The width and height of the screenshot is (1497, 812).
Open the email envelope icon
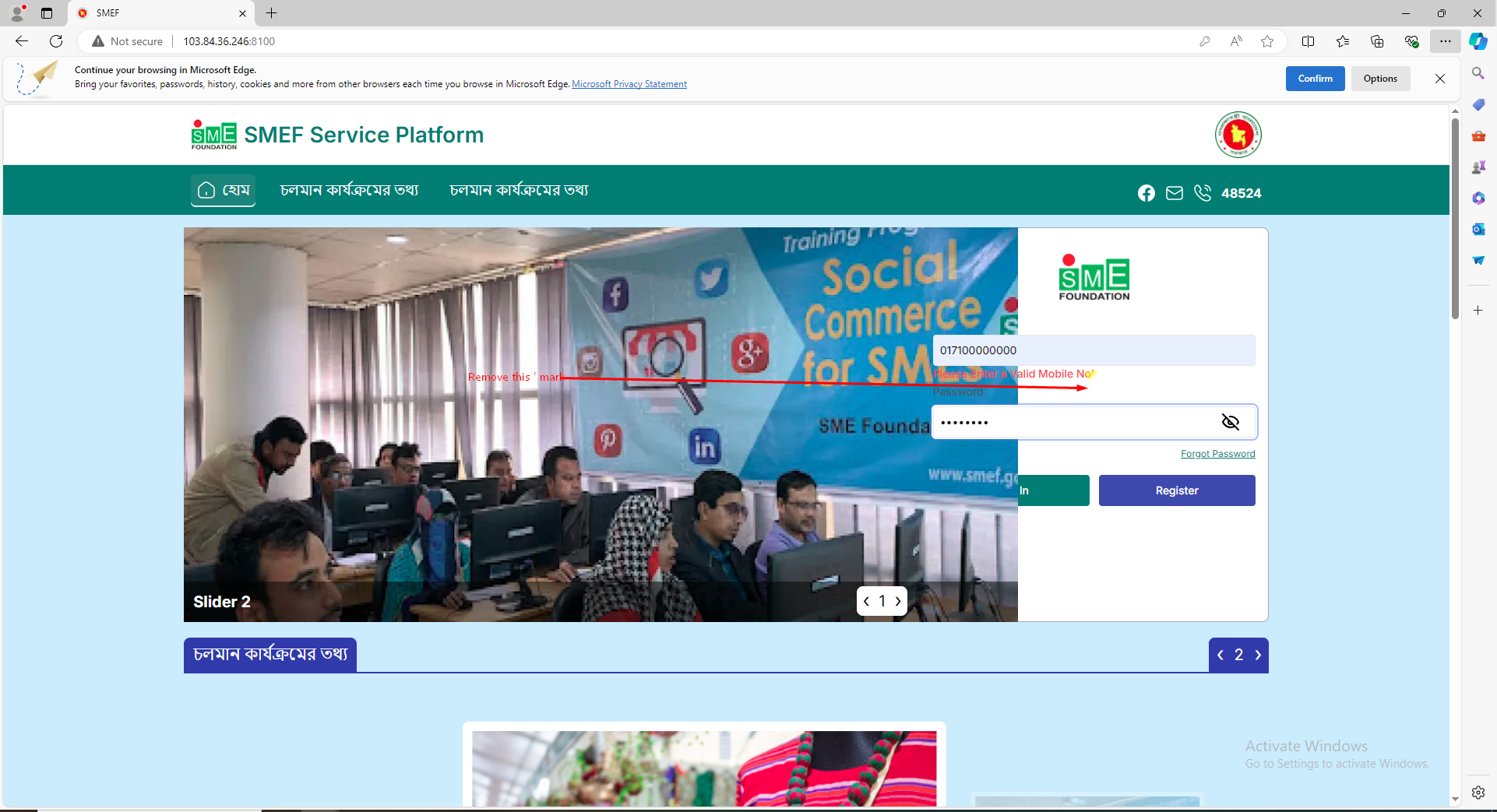click(x=1175, y=193)
